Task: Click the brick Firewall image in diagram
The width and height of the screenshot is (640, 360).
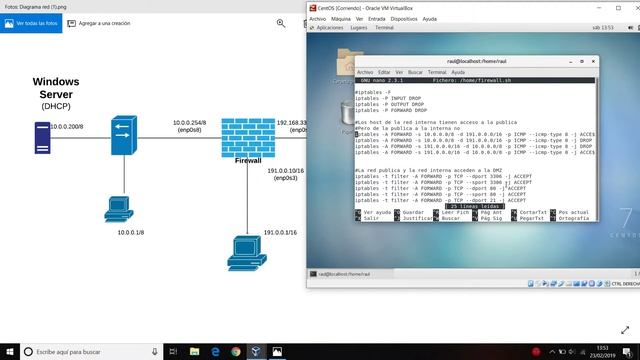Action: tap(248, 138)
